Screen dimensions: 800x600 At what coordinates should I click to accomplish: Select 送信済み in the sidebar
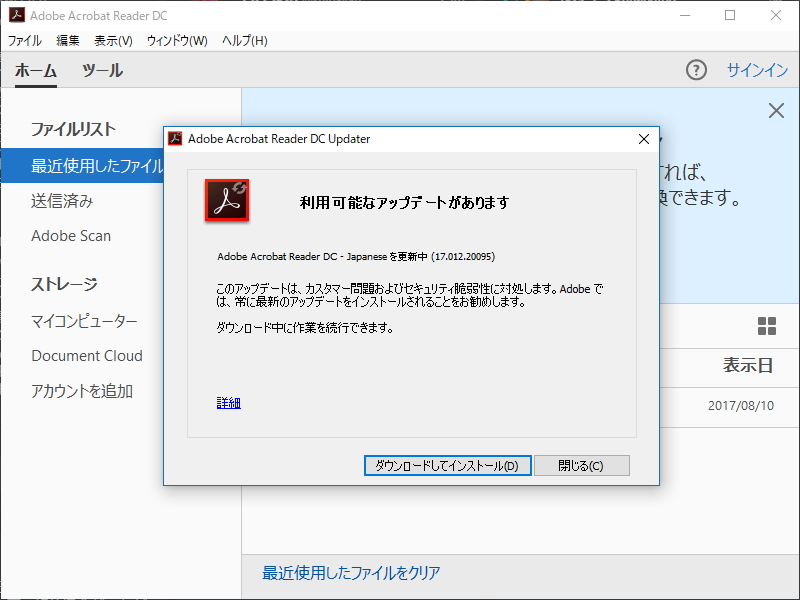coord(60,201)
